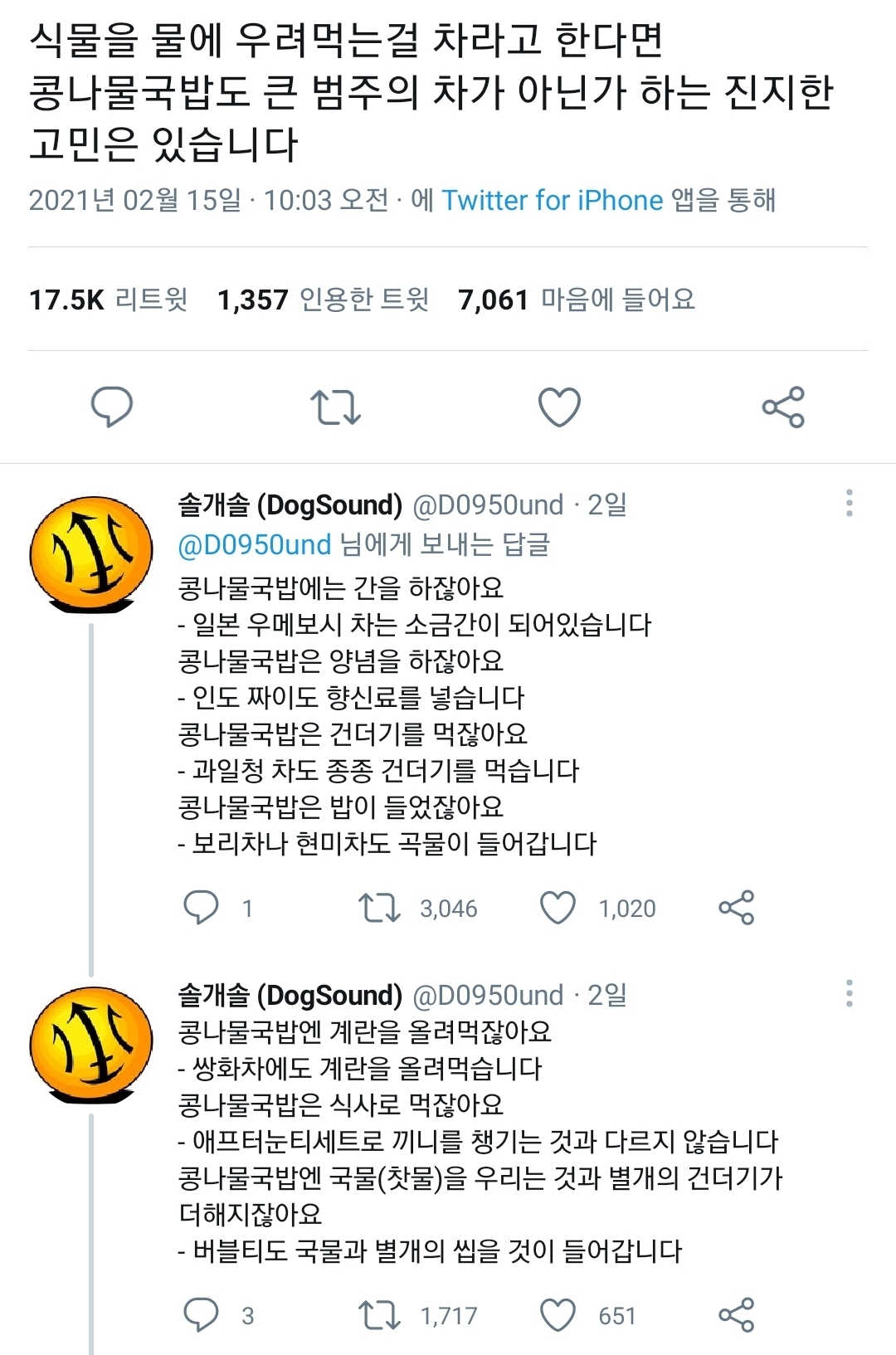Open the Twitter for iPhone link
The height and width of the screenshot is (1355, 896).
pos(552,200)
